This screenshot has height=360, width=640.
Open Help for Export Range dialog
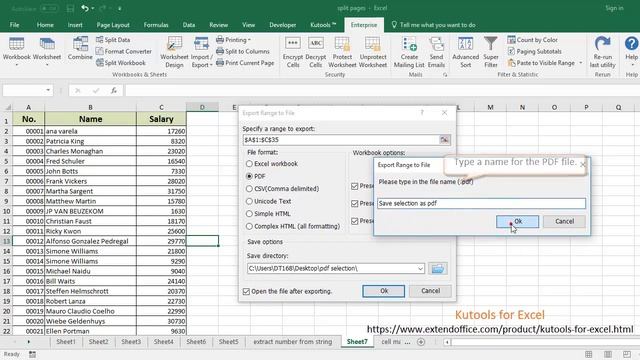click(x=422, y=113)
